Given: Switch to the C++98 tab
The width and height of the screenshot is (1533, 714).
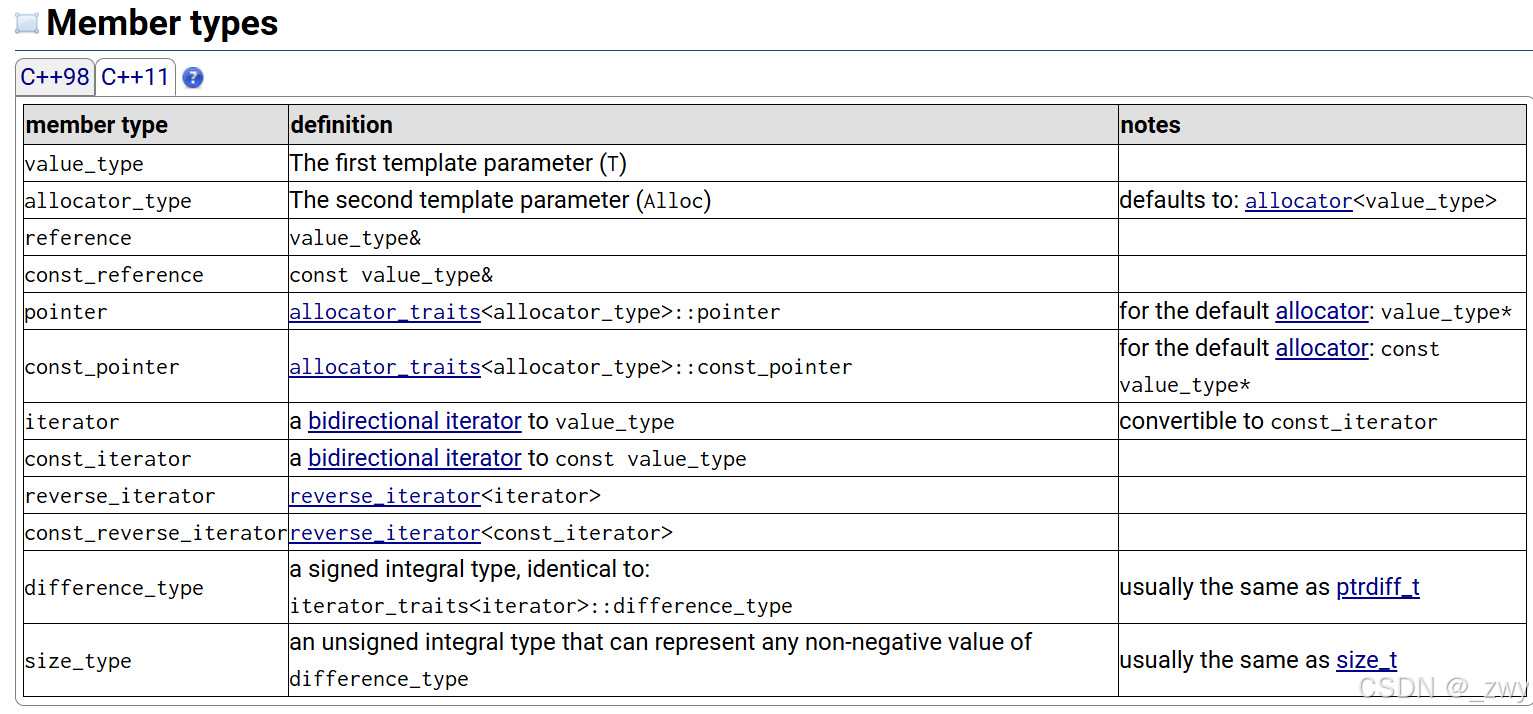Looking at the screenshot, I should pyautogui.click(x=55, y=77).
